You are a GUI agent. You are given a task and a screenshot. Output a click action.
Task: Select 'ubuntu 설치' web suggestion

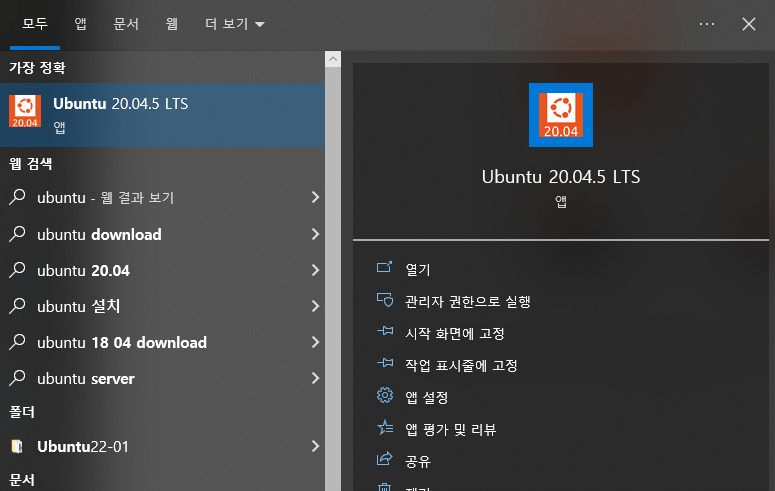[x=162, y=306]
